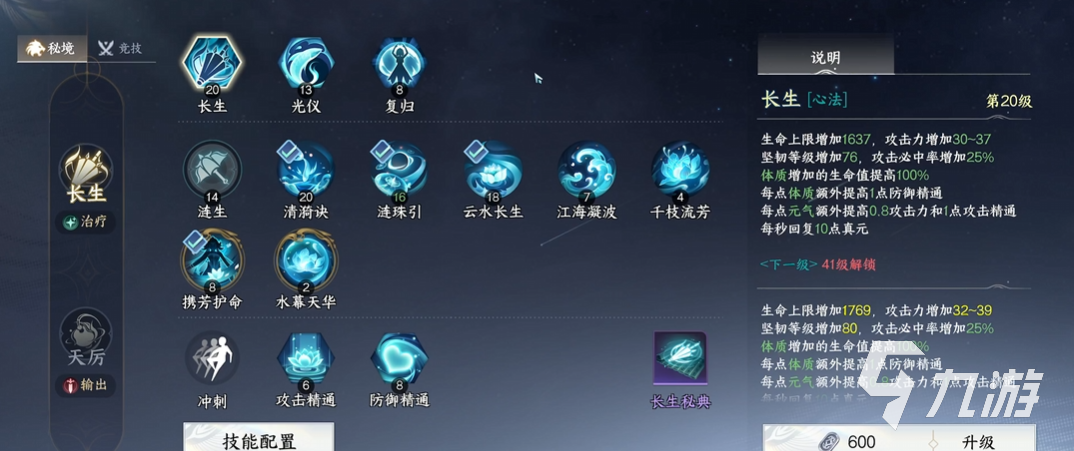Select the 水幕天华 skill icon
Screen dimensions: 1074x451
click(x=305, y=260)
